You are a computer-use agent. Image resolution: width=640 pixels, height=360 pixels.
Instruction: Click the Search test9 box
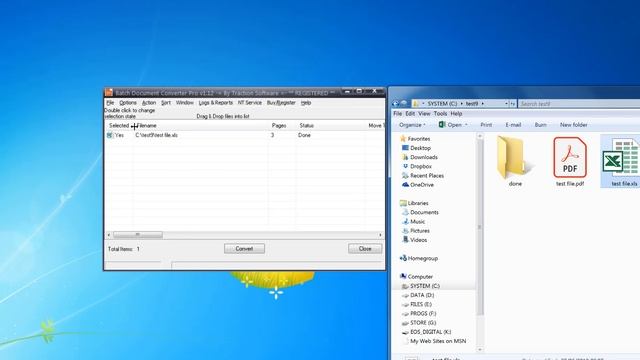[x=579, y=104]
